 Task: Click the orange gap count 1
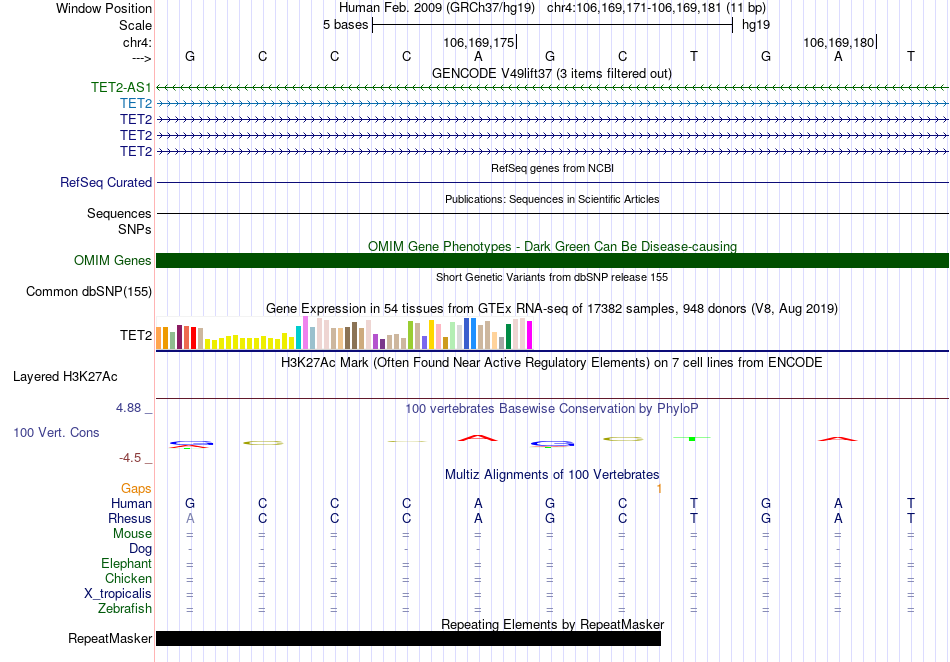pyautogui.click(x=659, y=488)
